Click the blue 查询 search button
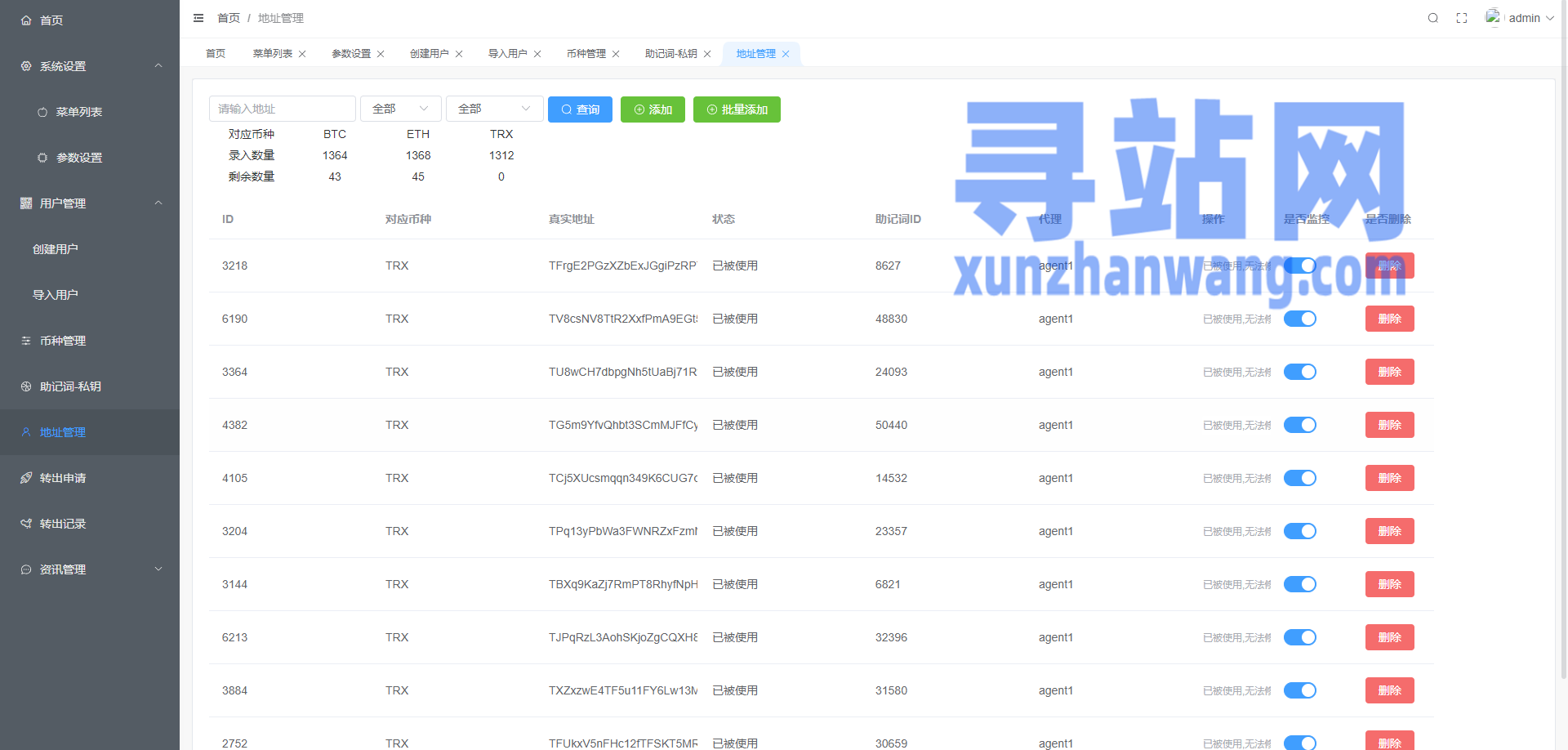Viewport: 1568px width, 750px height. pyautogui.click(x=580, y=109)
